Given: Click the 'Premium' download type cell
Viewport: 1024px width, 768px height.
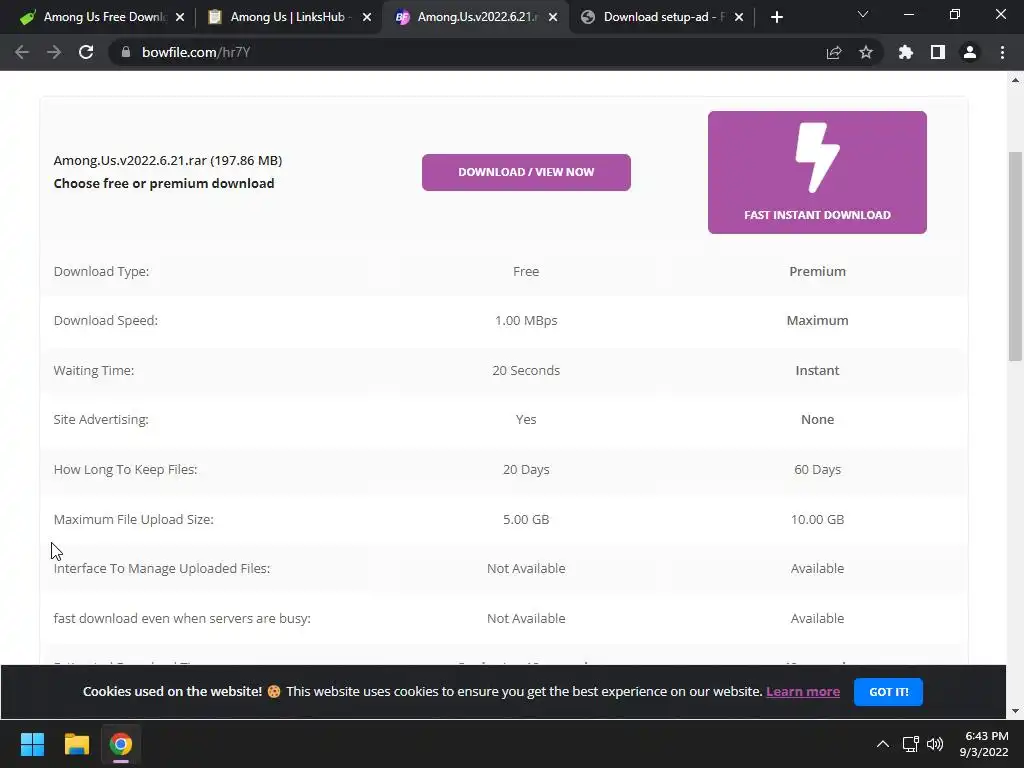Looking at the screenshot, I should (817, 271).
